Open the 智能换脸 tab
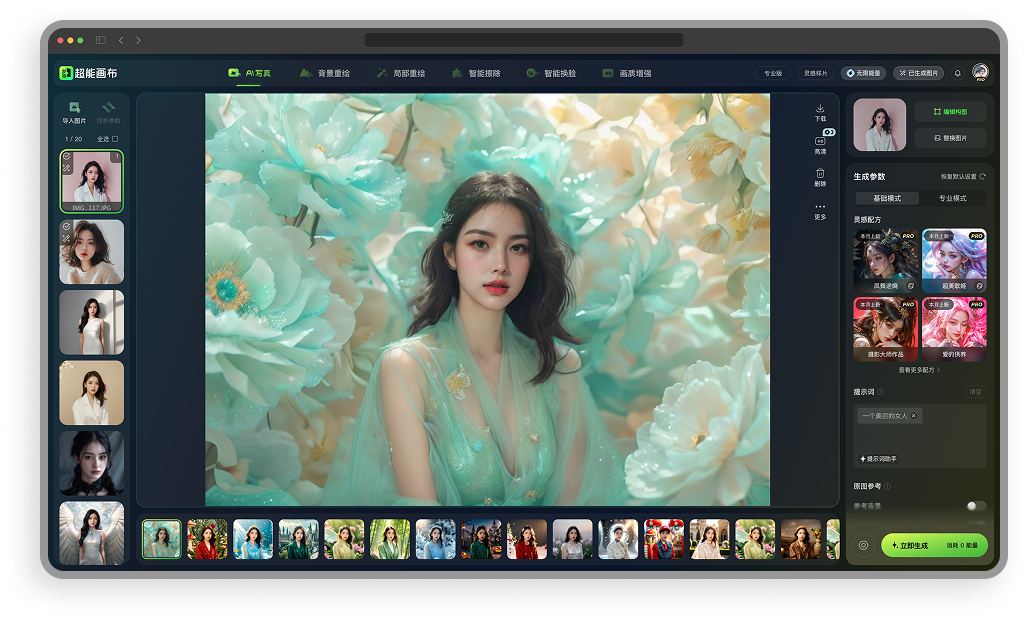 point(551,73)
